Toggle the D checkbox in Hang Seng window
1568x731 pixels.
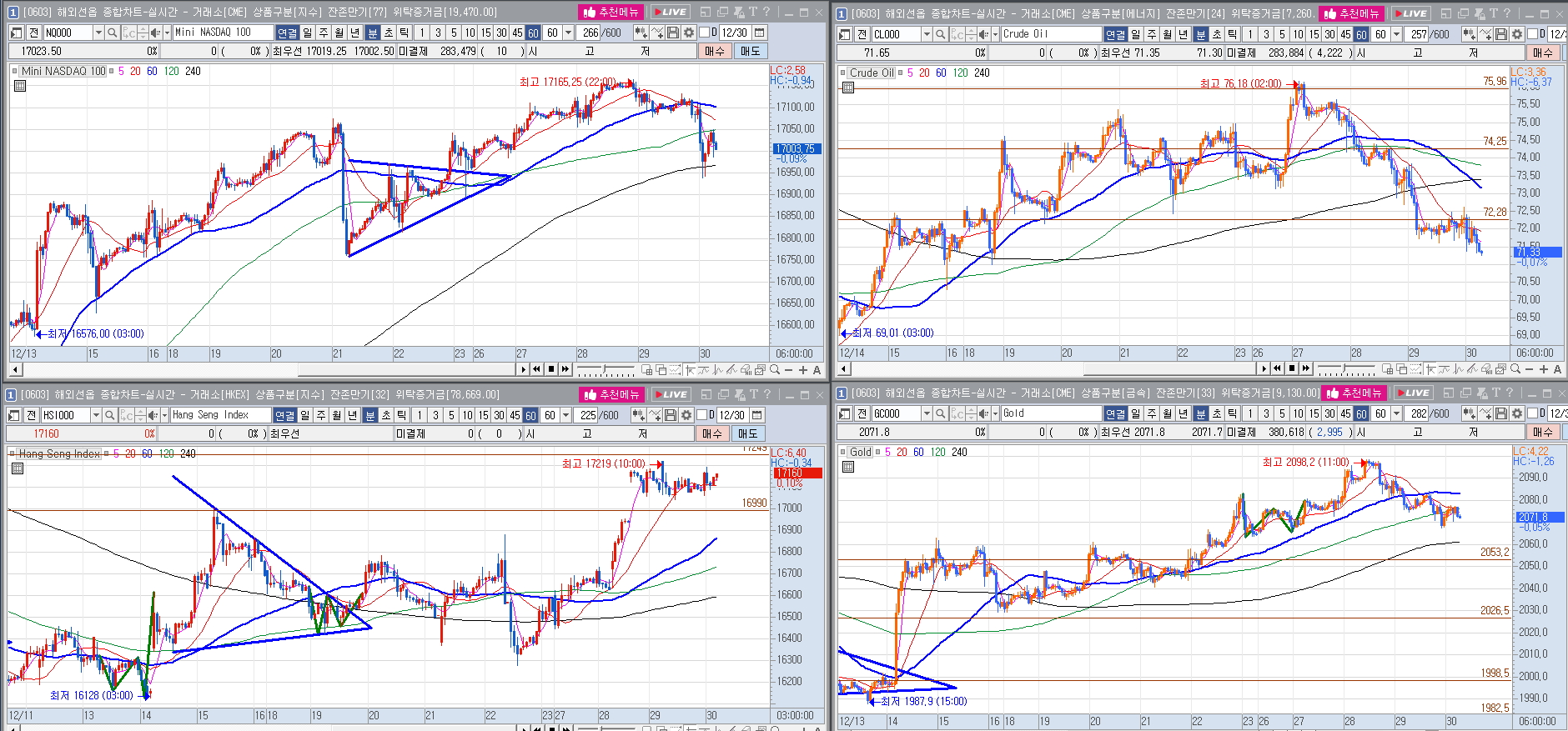click(x=701, y=415)
